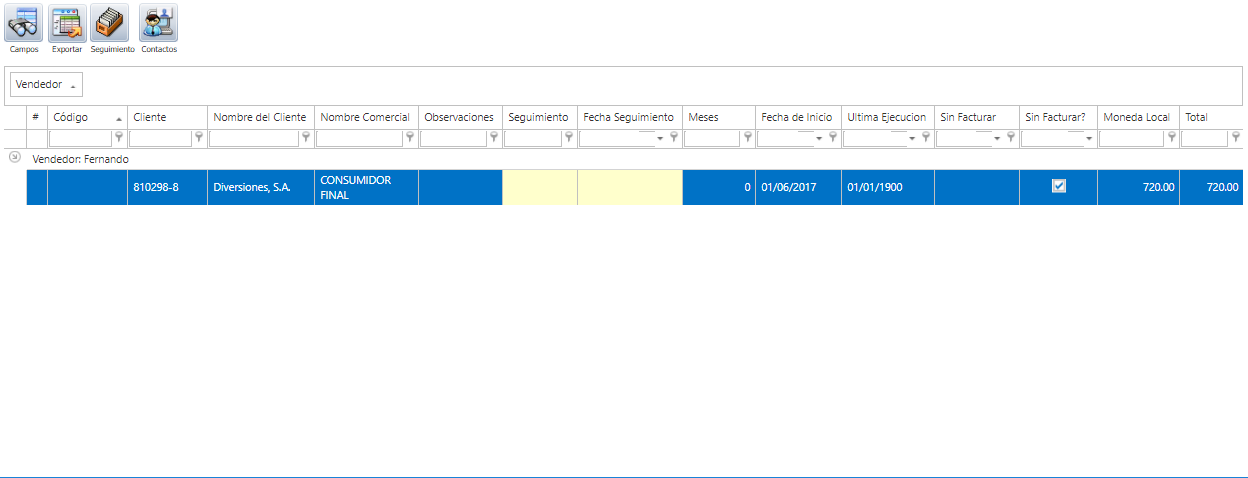Collapse the Vendedor: Fernando group
This screenshot has height=478, width=1248.
14,158
